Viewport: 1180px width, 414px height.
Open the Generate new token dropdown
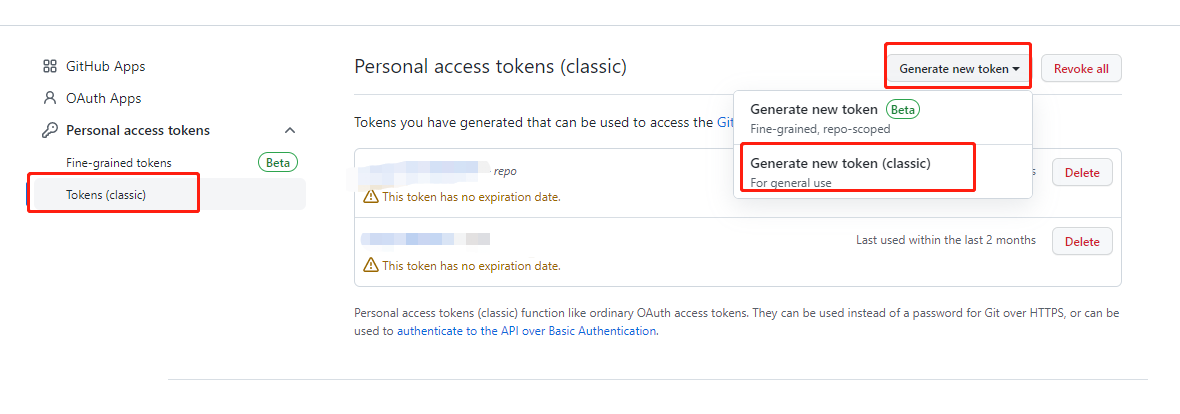click(x=960, y=68)
